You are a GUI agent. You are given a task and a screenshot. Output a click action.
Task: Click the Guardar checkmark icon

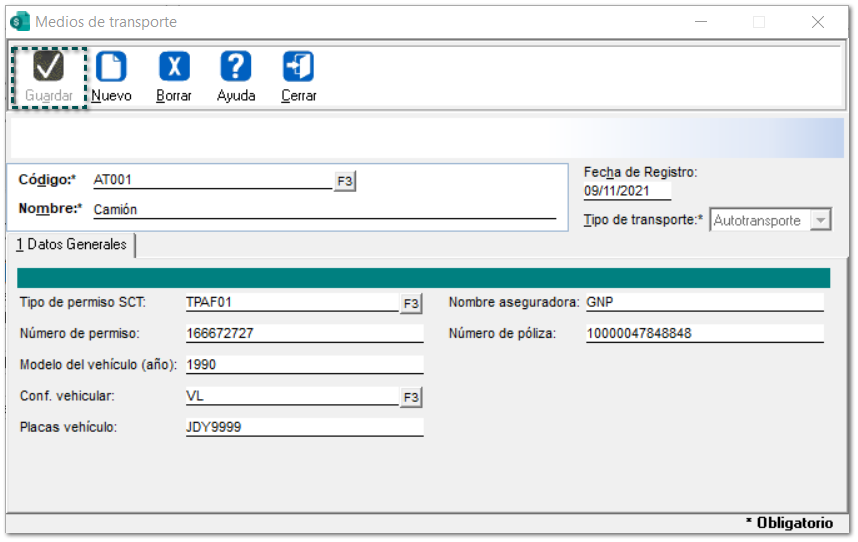point(48,67)
